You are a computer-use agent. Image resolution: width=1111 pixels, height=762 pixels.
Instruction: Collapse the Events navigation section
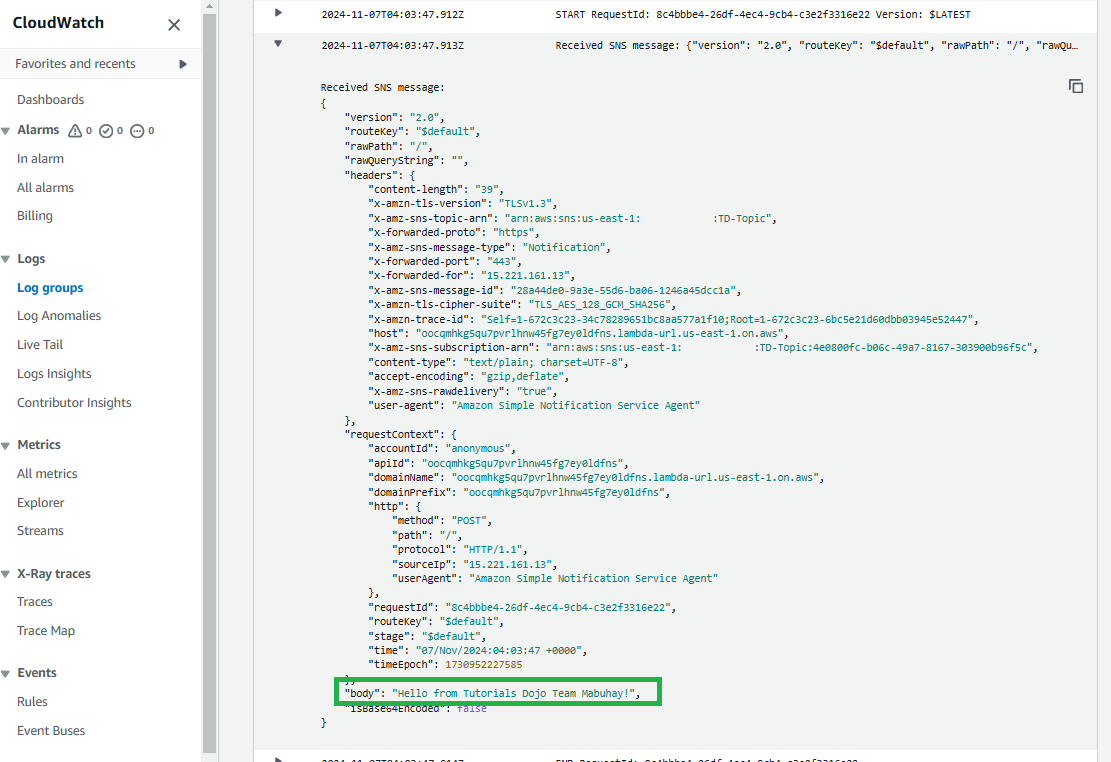[6, 673]
